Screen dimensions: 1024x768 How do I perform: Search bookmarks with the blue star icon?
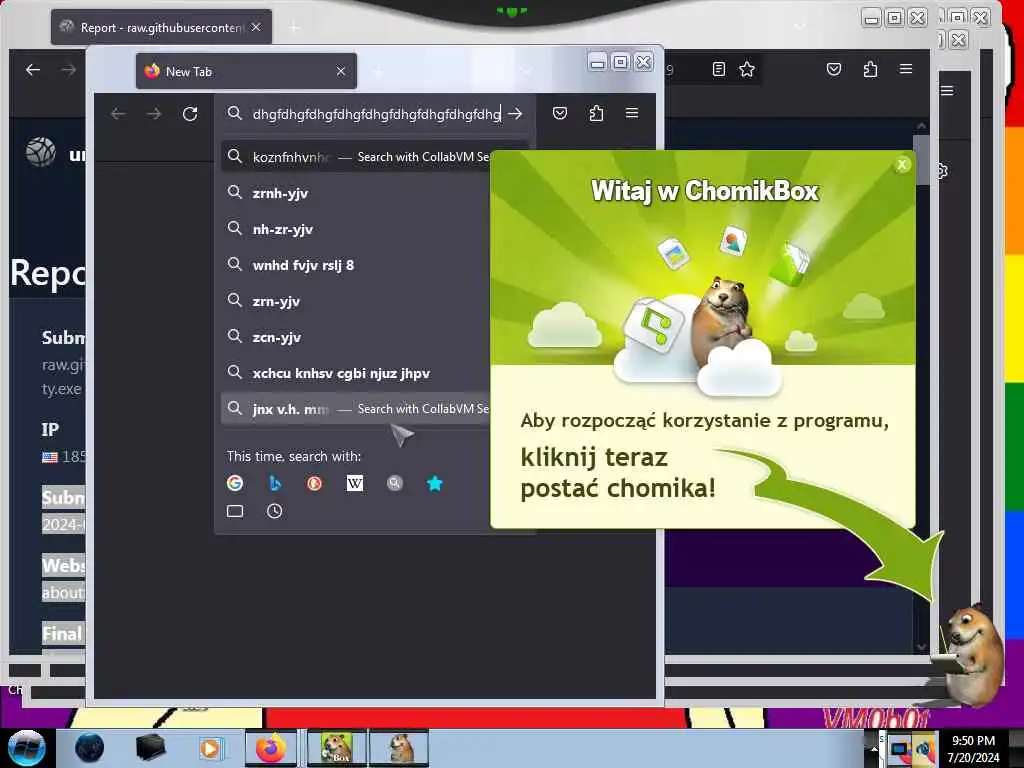coord(434,483)
